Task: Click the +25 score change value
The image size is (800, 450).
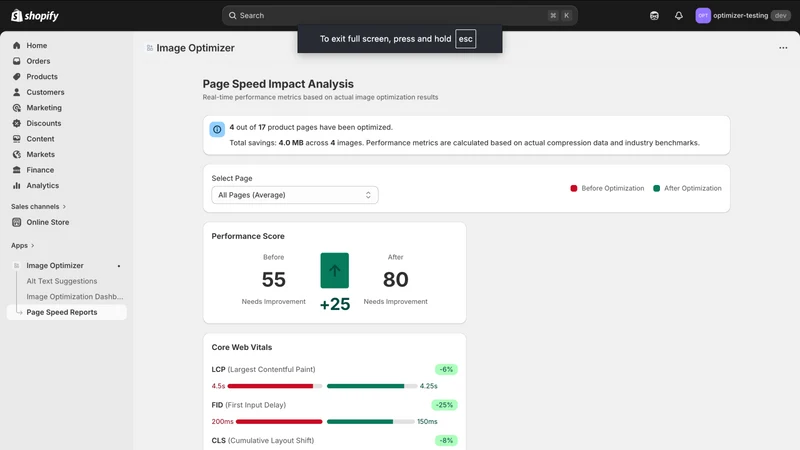Action: pyautogui.click(x=335, y=305)
